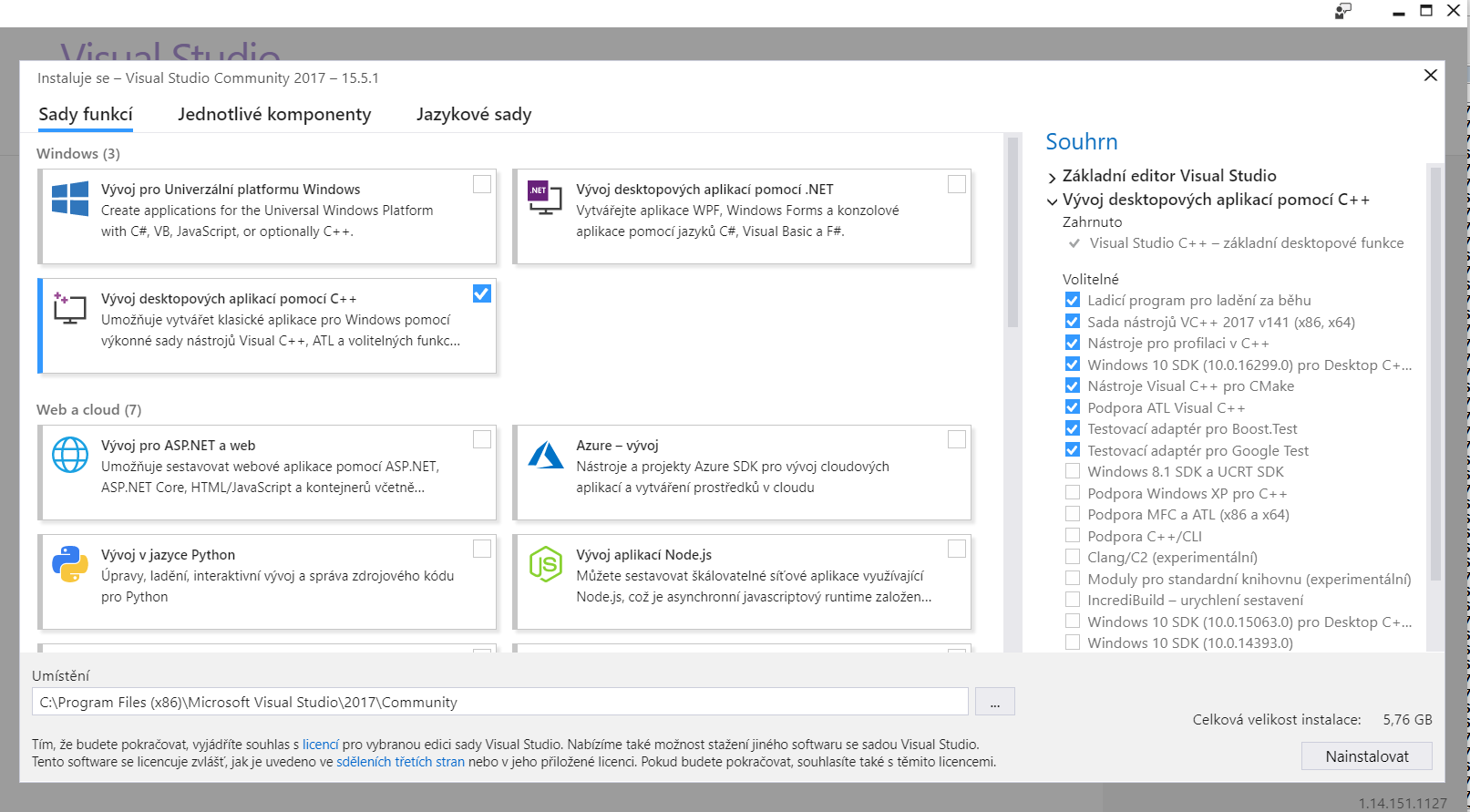Check IncrediBuild – urychlení sestavení option

[1073, 600]
